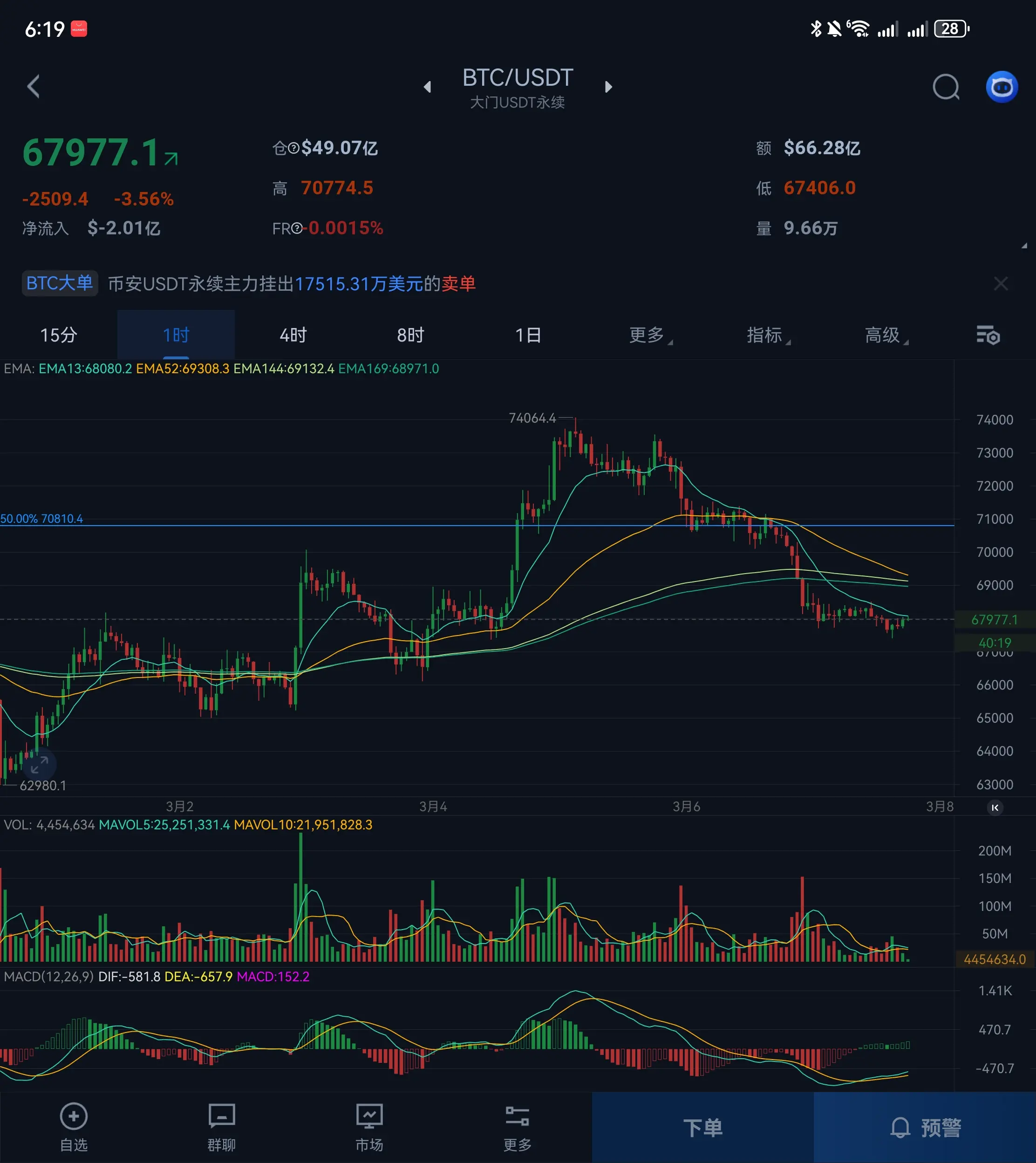Switch to previous trading pair arrow
The width and height of the screenshot is (1036, 1163).
pos(428,87)
